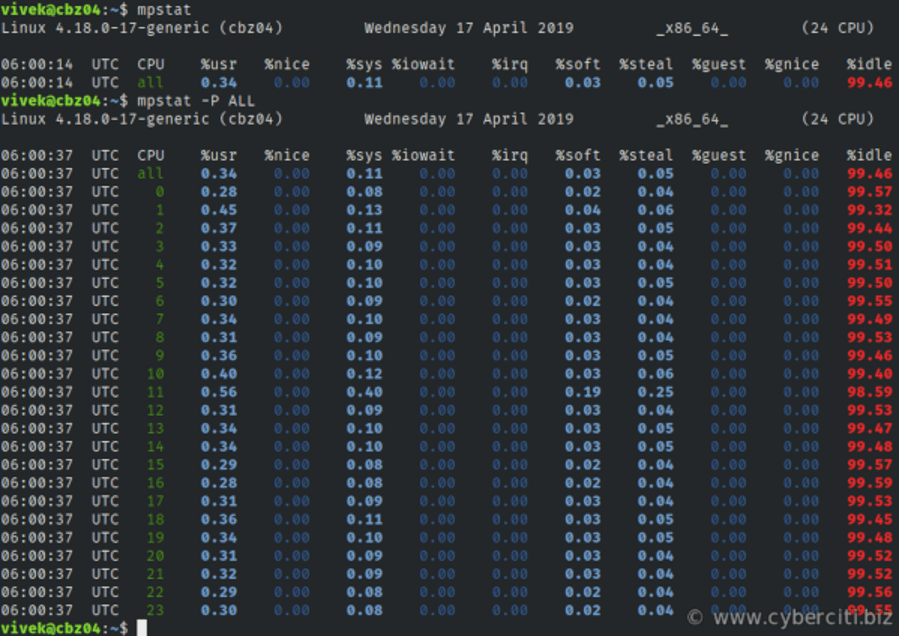
Task: Click idle value 99.32 in the CPU 1 row
Action: click(x=870, y=210)
